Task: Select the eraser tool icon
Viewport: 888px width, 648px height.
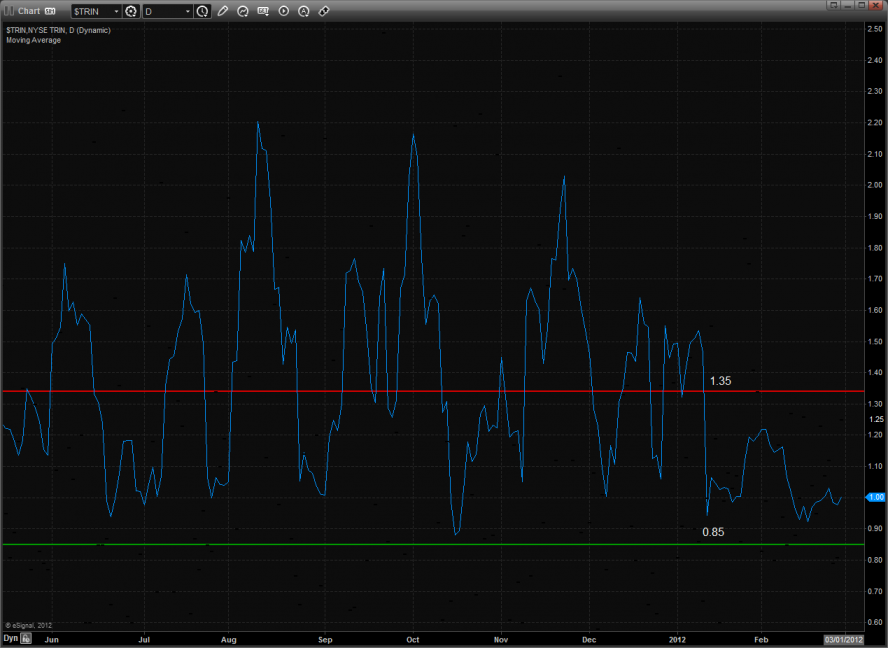Action: pyautogui.click(x=325, y=11)
